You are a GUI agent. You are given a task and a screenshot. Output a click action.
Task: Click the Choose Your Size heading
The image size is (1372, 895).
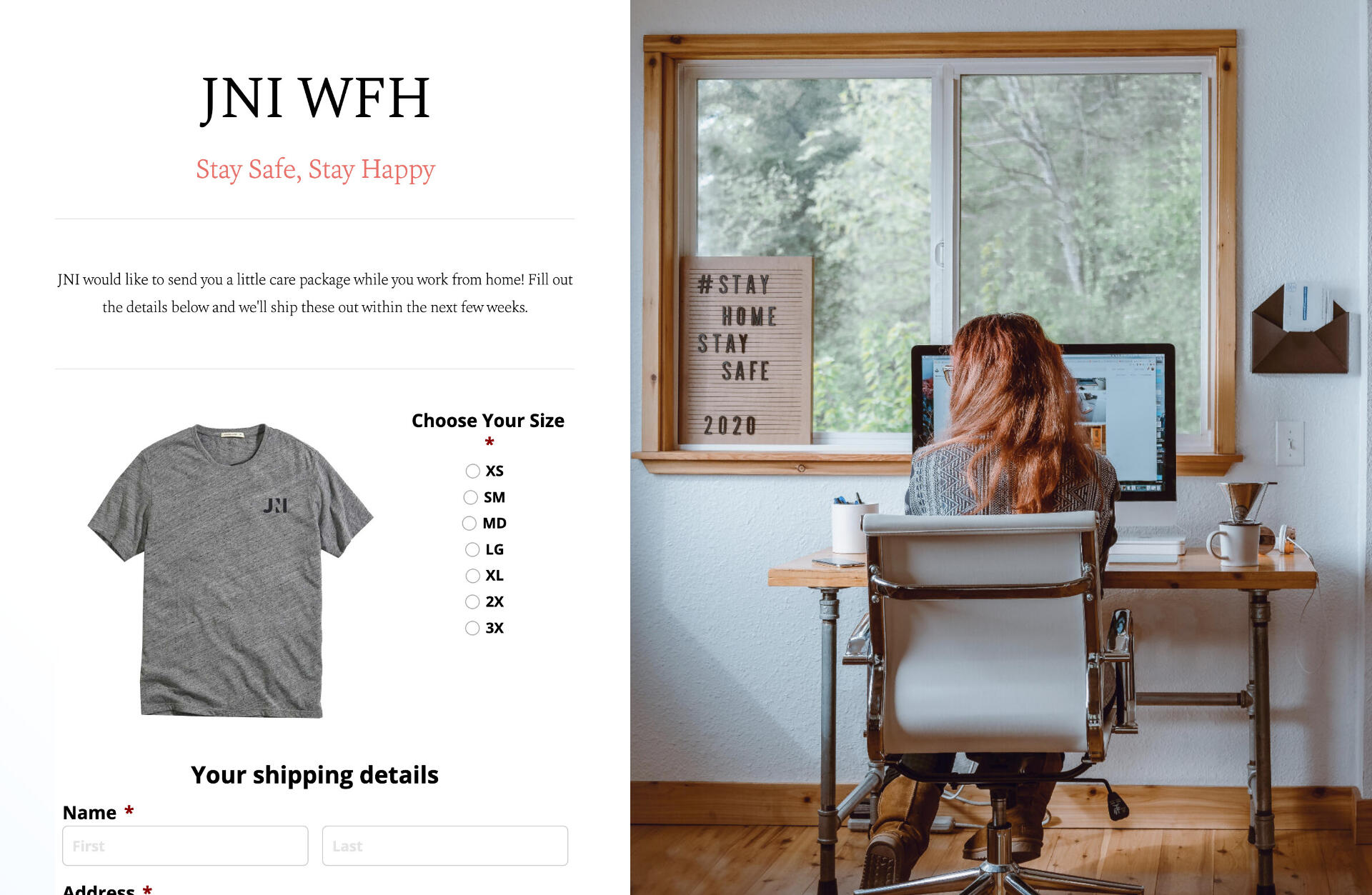pos(488,421)
